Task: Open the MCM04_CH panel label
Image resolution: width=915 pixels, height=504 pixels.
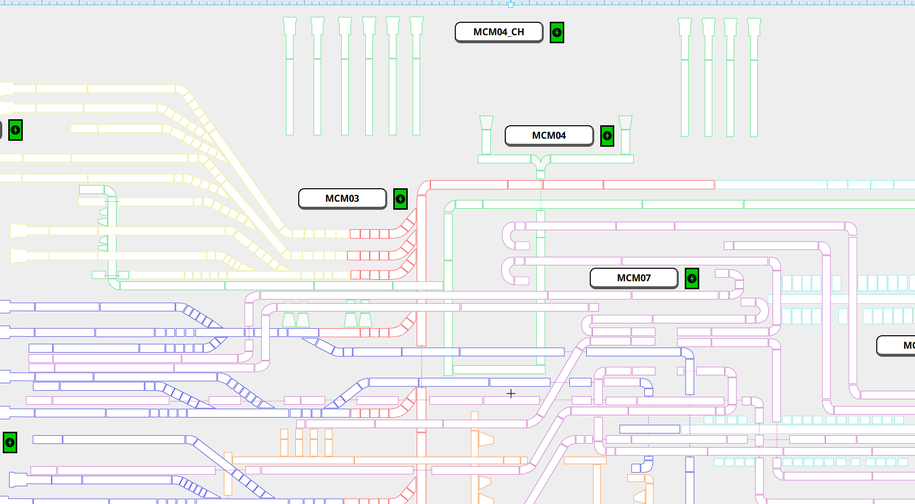Action: 499,32
